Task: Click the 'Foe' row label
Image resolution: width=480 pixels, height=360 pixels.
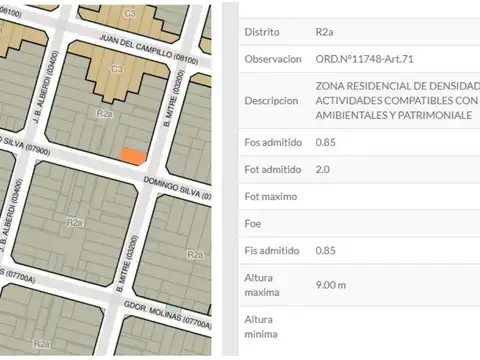Action: pyautogui.click(x=253, y=223)
